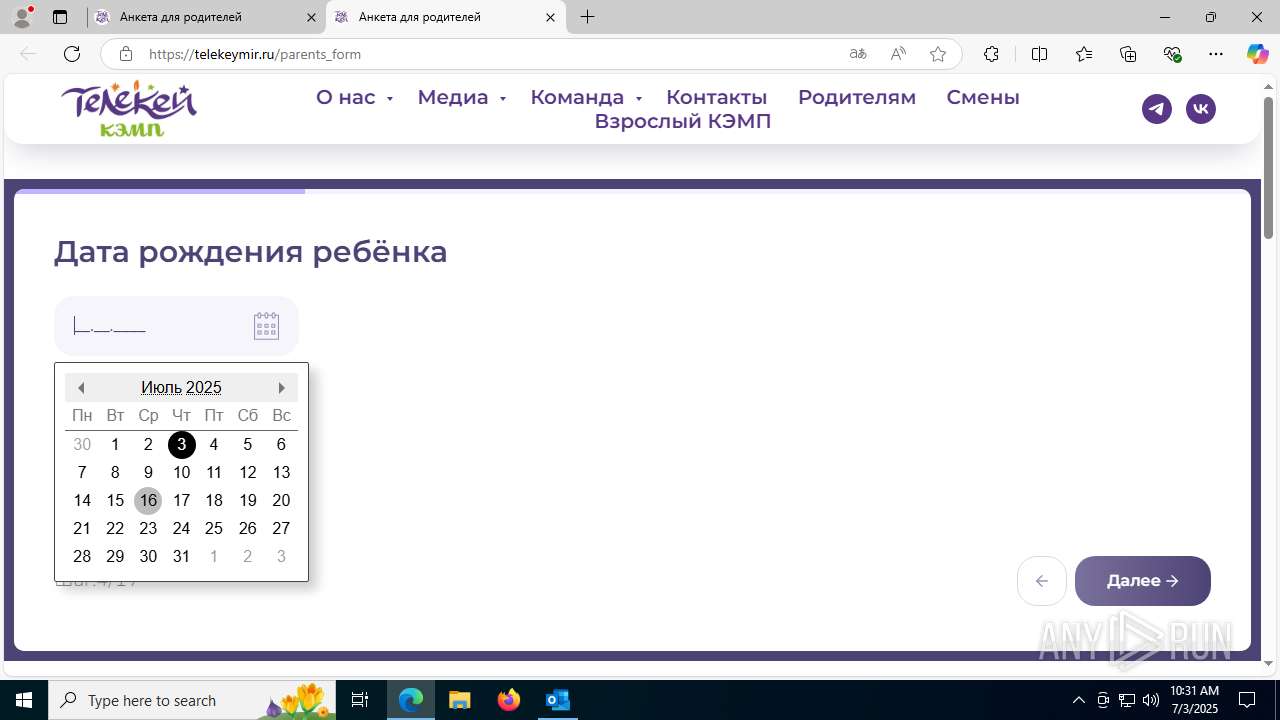View site information lock icon
The width and height of the screenshot is (1280, 720).
coord(126,54)
